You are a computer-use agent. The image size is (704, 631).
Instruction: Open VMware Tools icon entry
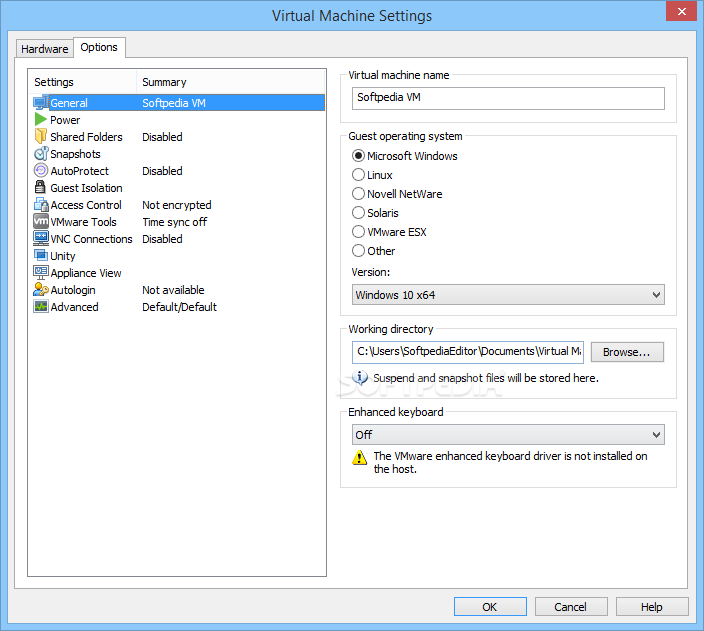41,221
